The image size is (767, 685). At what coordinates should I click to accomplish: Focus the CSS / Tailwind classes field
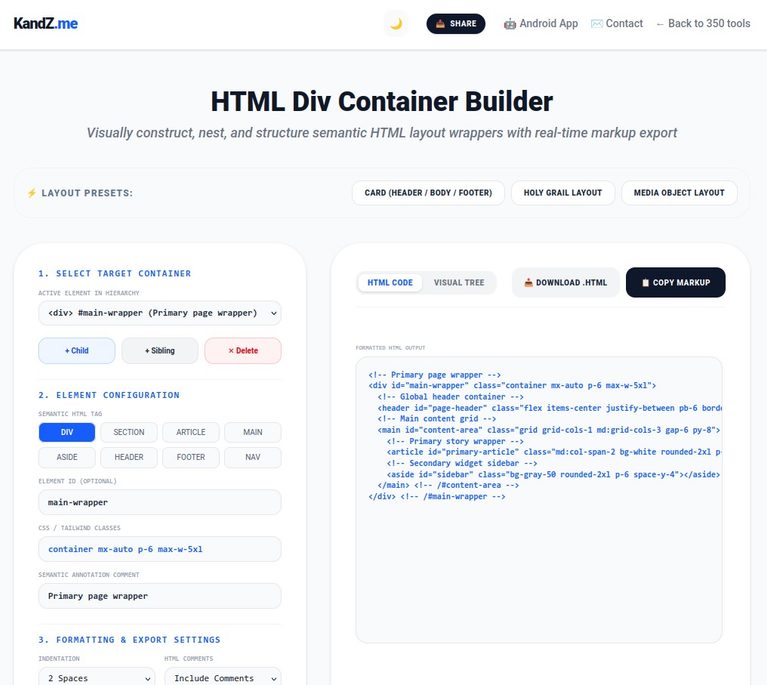159,549
